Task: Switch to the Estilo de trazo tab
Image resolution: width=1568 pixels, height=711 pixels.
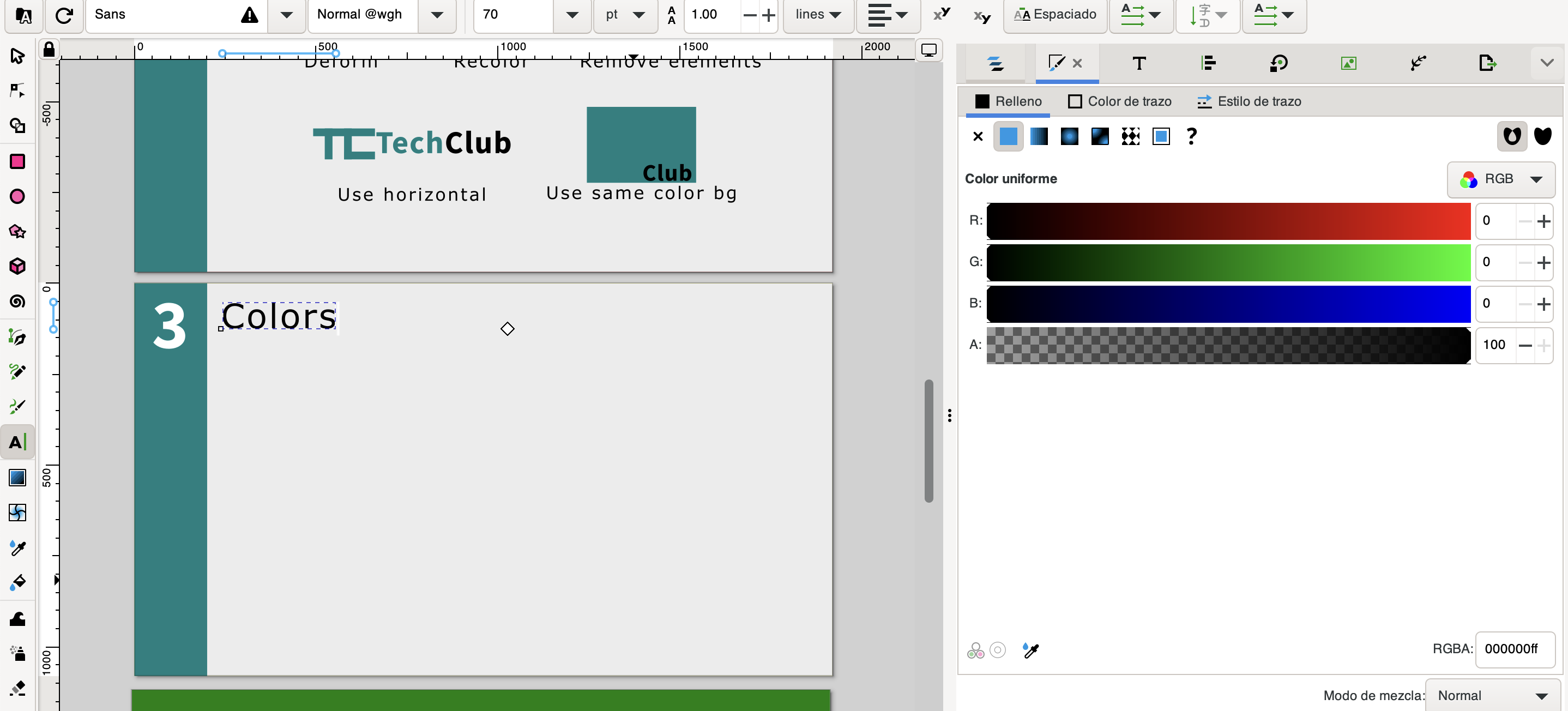Action: tap(1249, 101)
